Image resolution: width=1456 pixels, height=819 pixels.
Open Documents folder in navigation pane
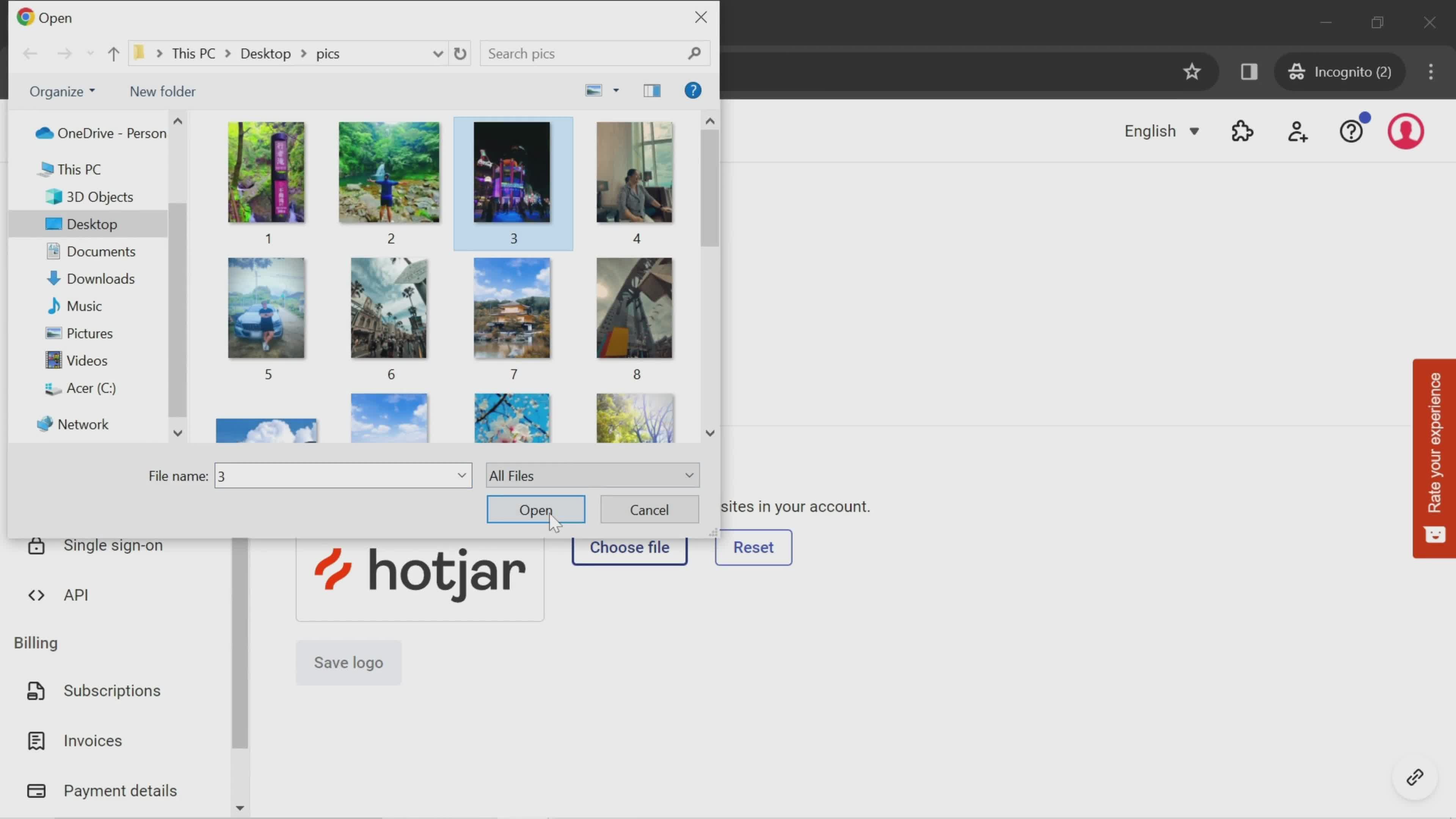[91, 251]
